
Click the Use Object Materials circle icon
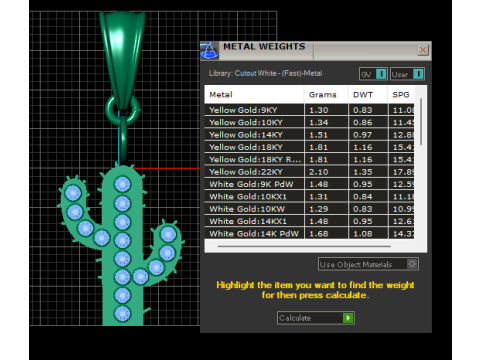click(x=412, y=264)
